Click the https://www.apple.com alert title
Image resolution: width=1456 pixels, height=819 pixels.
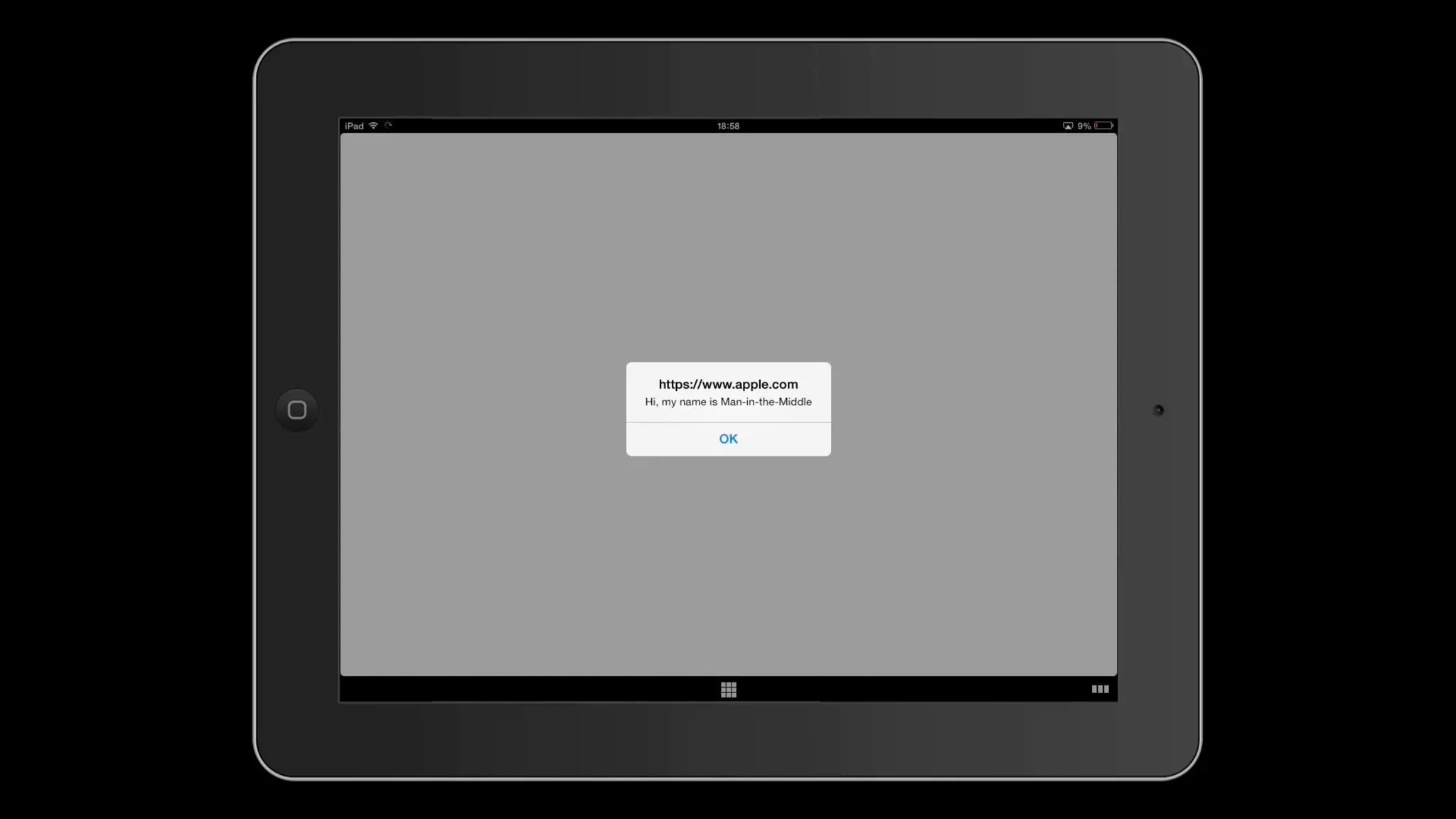coord(728,384)
